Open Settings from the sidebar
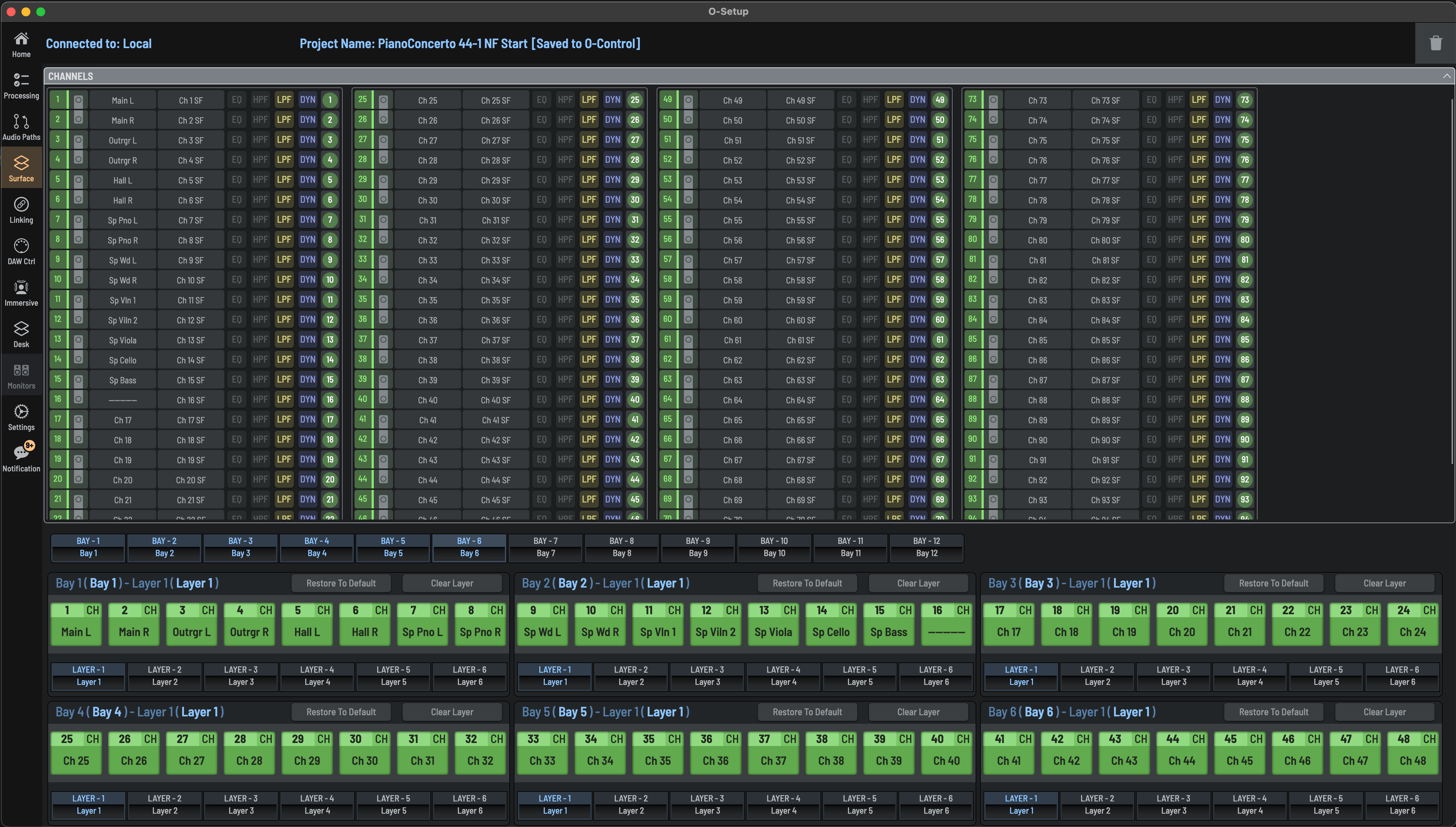The width and height of the screenshot is (1456, 827). point(21,417)
